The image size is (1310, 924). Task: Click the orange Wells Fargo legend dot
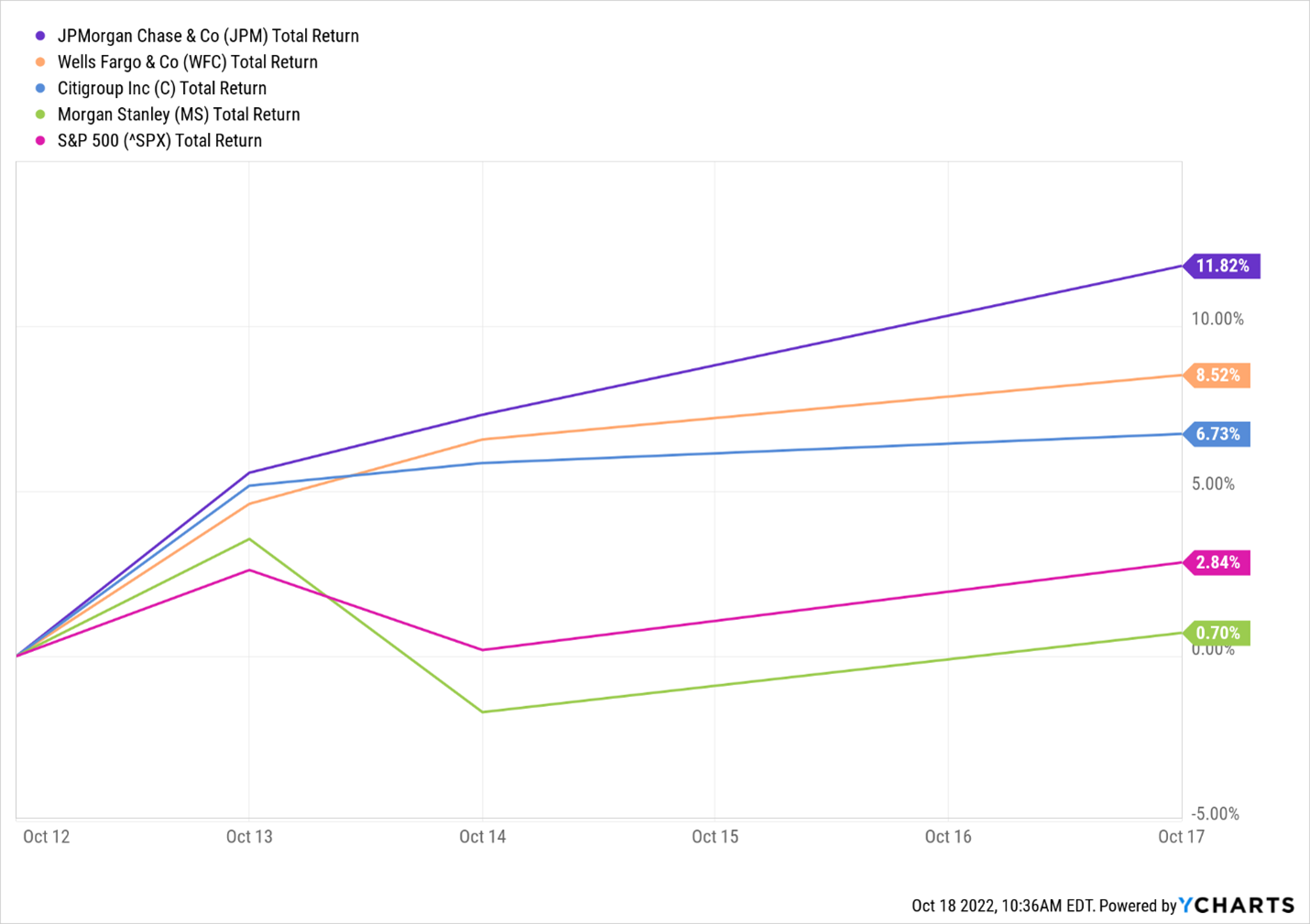[40, 62]
